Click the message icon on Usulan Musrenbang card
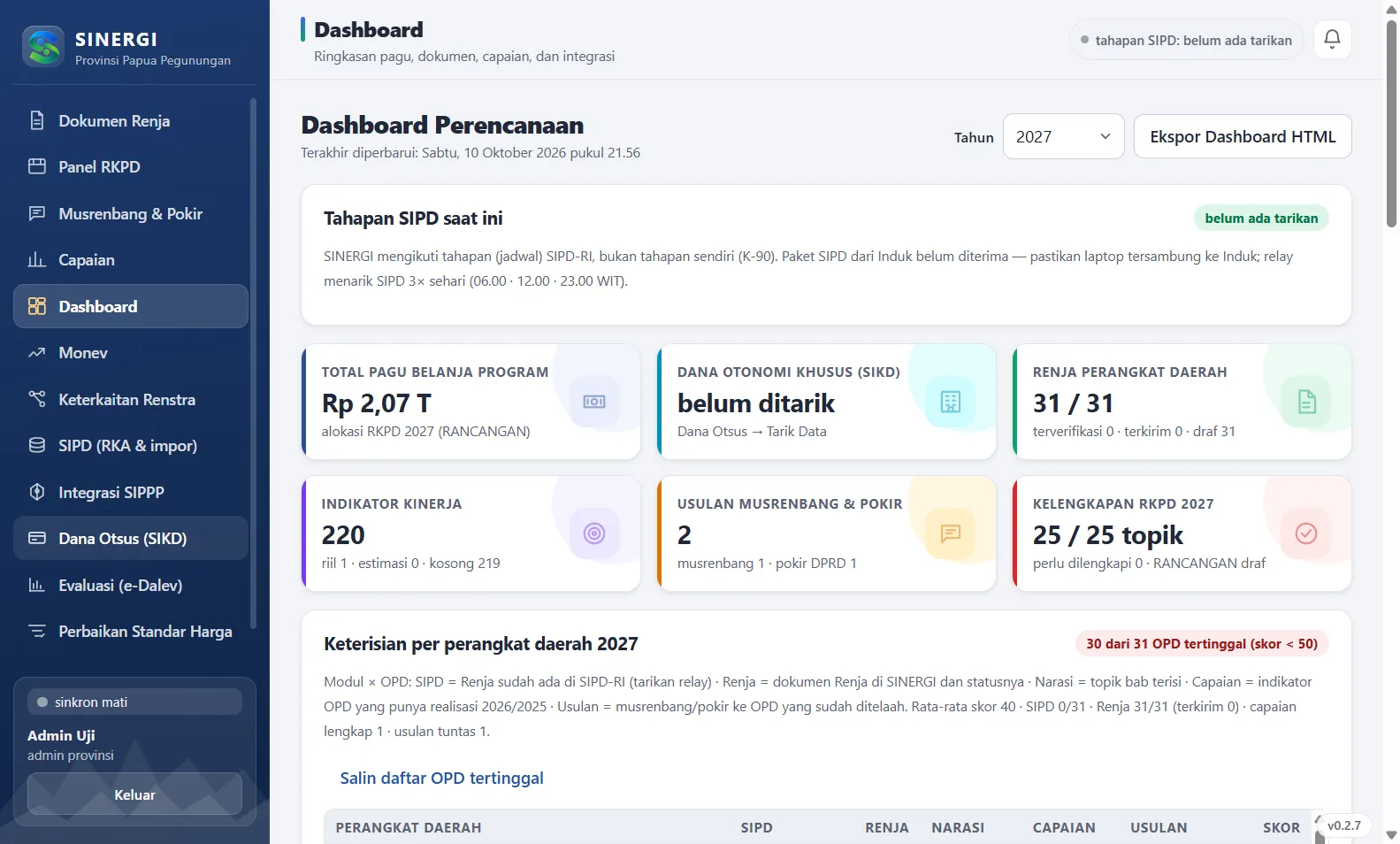The width and height of the screenshot is (1400, 844). [951, 533]
